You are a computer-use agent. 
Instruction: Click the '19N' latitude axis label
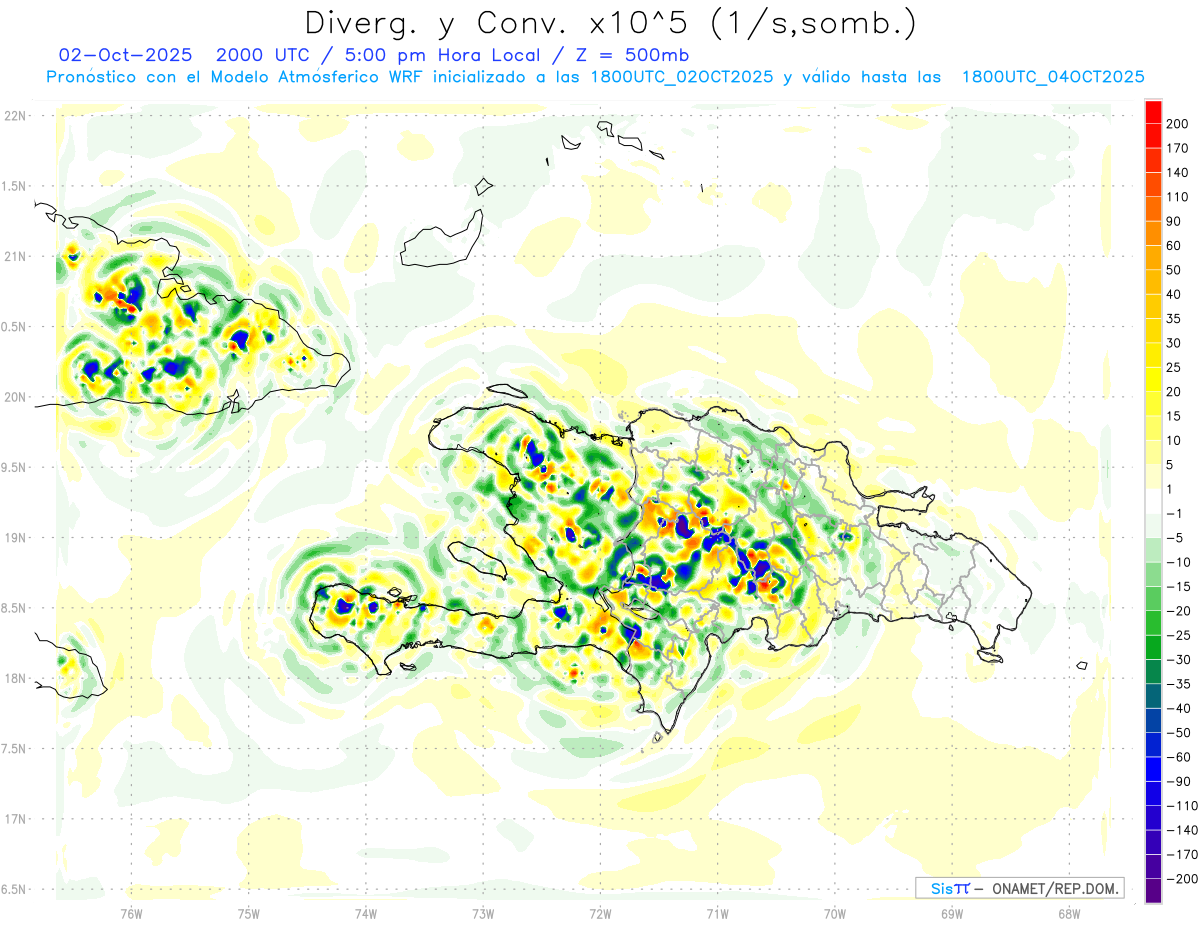pyautogui.click(x=16, y=538)
